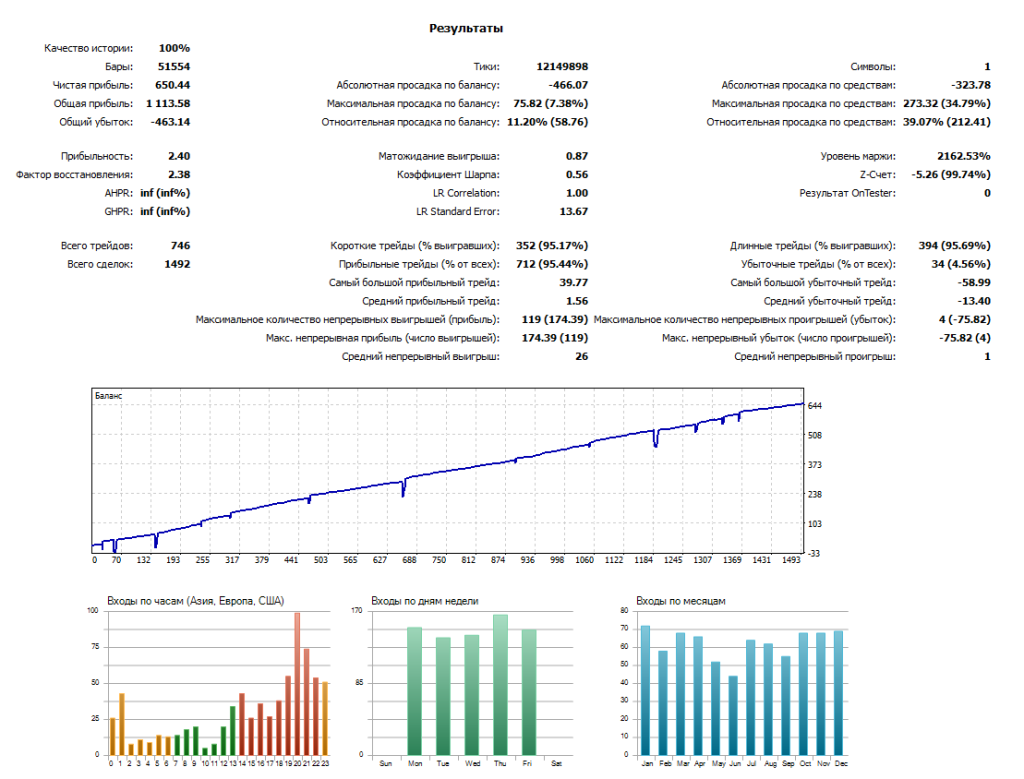Click the Тики value 12149898
This screenshot has width=1024, height=779.
pos(561,66)
